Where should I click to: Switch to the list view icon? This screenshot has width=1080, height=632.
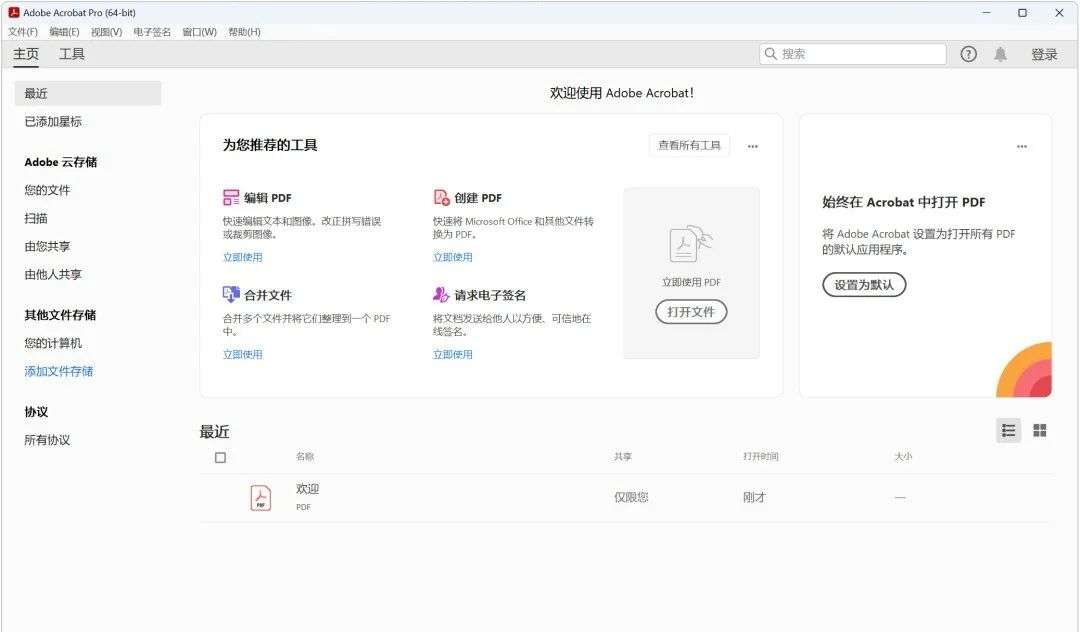1008,430
